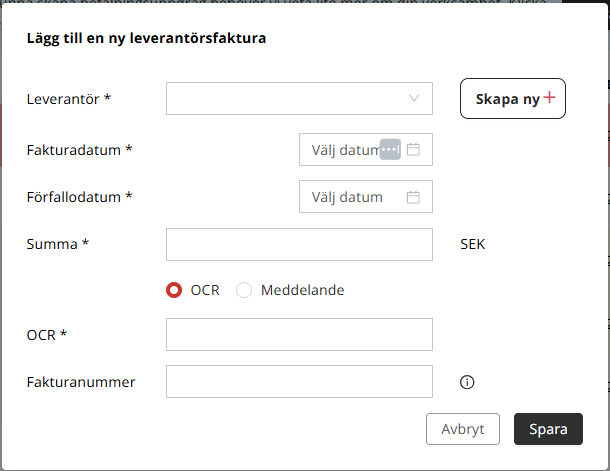Screen dimensions: 610x471
Task: Click the SEK currency label
Action: click(x=472, y=244)
